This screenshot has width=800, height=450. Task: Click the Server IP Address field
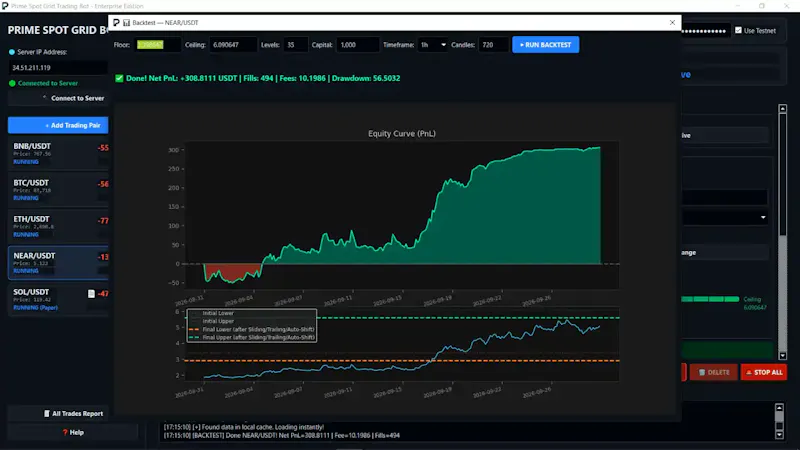pos(58,67)
